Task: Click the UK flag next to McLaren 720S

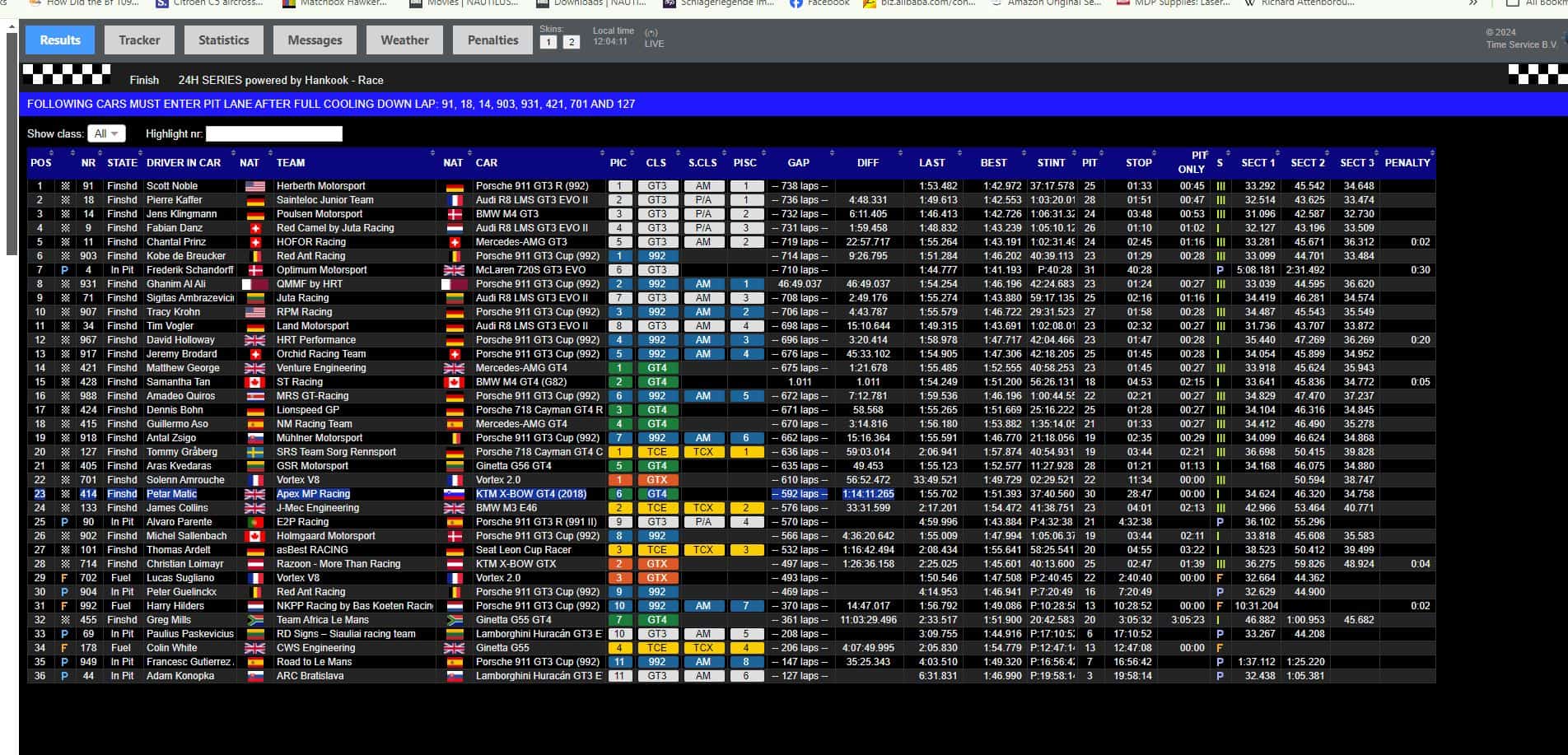Action: [454, 270]
